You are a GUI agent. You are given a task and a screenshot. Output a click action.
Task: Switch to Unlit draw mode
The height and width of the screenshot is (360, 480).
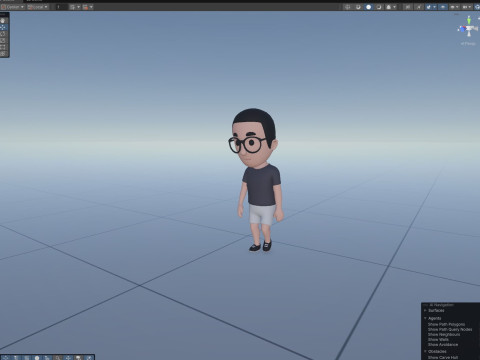pos(379,7)
